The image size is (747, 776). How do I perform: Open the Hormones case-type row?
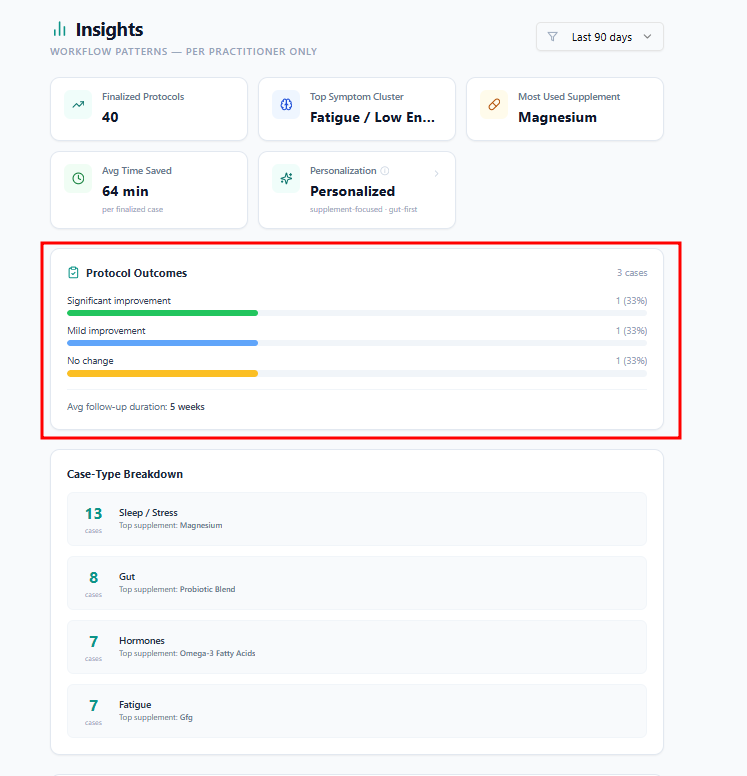pos(356,646)
